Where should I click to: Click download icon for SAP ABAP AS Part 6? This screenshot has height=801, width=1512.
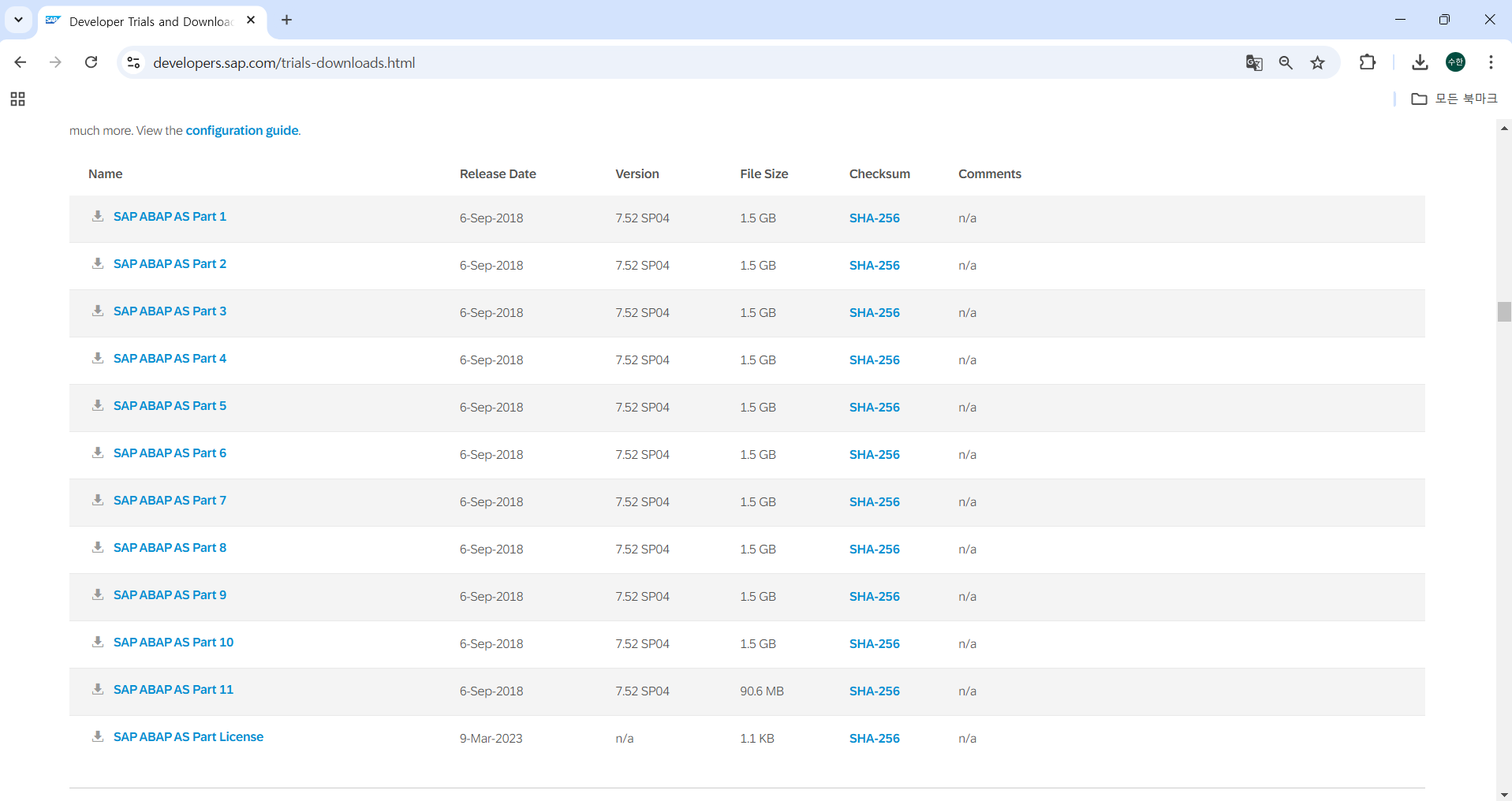pos(98,453)
